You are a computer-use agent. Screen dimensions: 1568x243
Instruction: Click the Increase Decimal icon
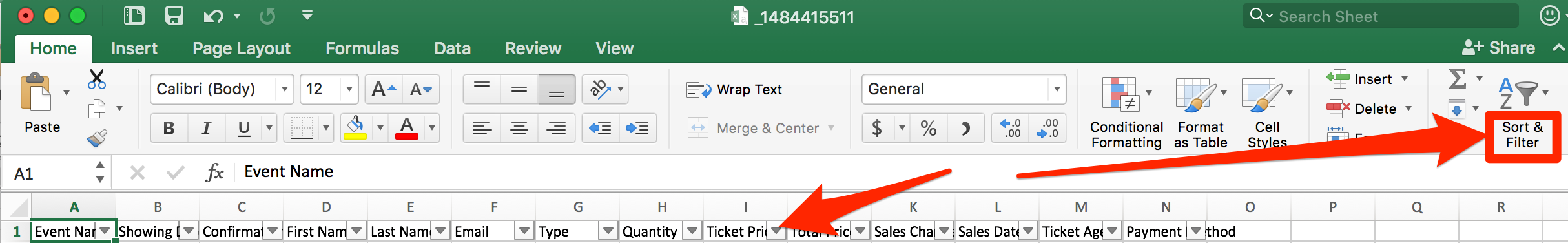[x=1011, y=128]
